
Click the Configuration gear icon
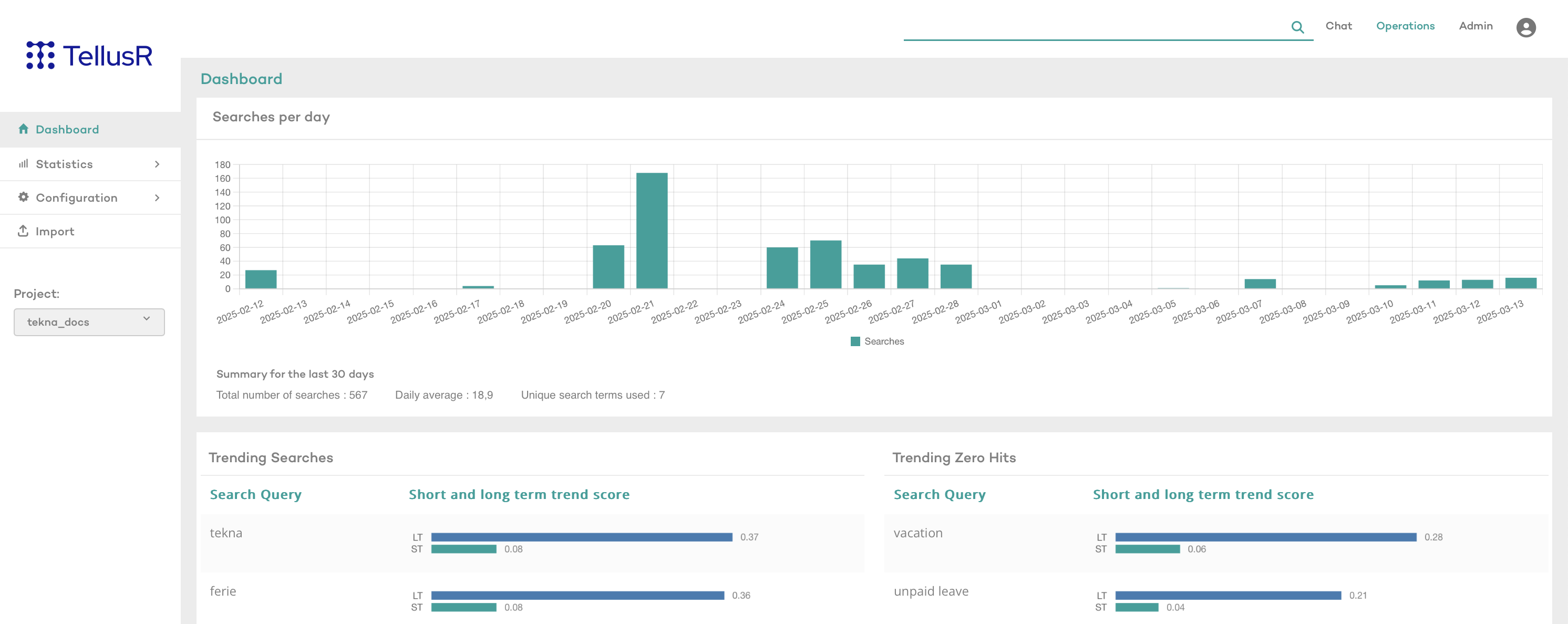23,197
